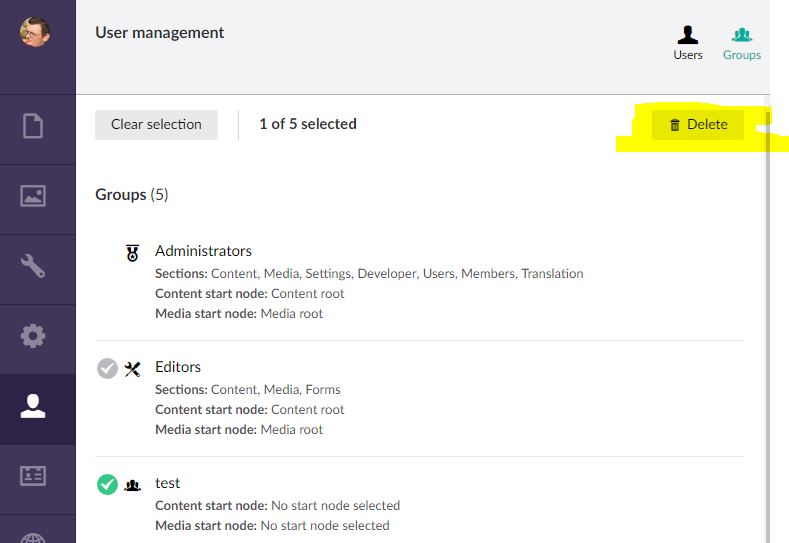This screenshot has width=789, height=543.
Task: Toggle the grey checkmark on Editors group
Action: click(x=107, y=369)
